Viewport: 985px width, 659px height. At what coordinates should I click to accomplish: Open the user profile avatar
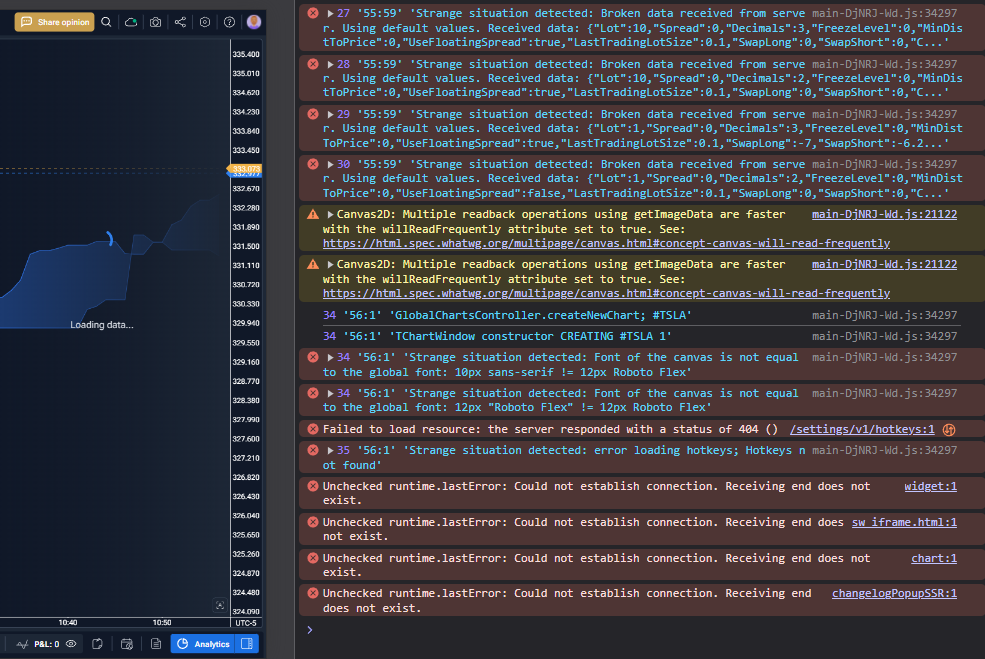click(254, 22)
